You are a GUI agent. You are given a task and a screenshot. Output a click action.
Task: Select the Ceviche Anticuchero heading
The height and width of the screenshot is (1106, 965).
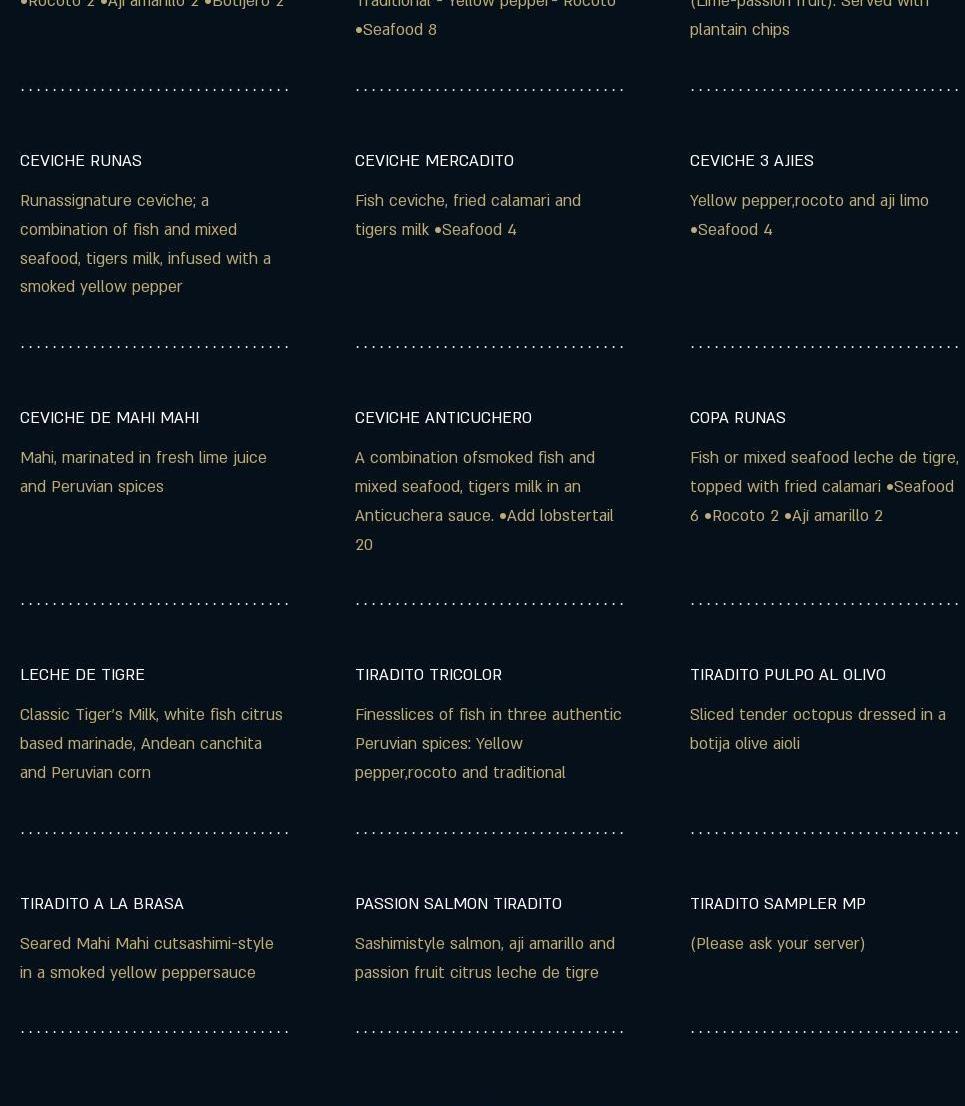coord(443,417)
